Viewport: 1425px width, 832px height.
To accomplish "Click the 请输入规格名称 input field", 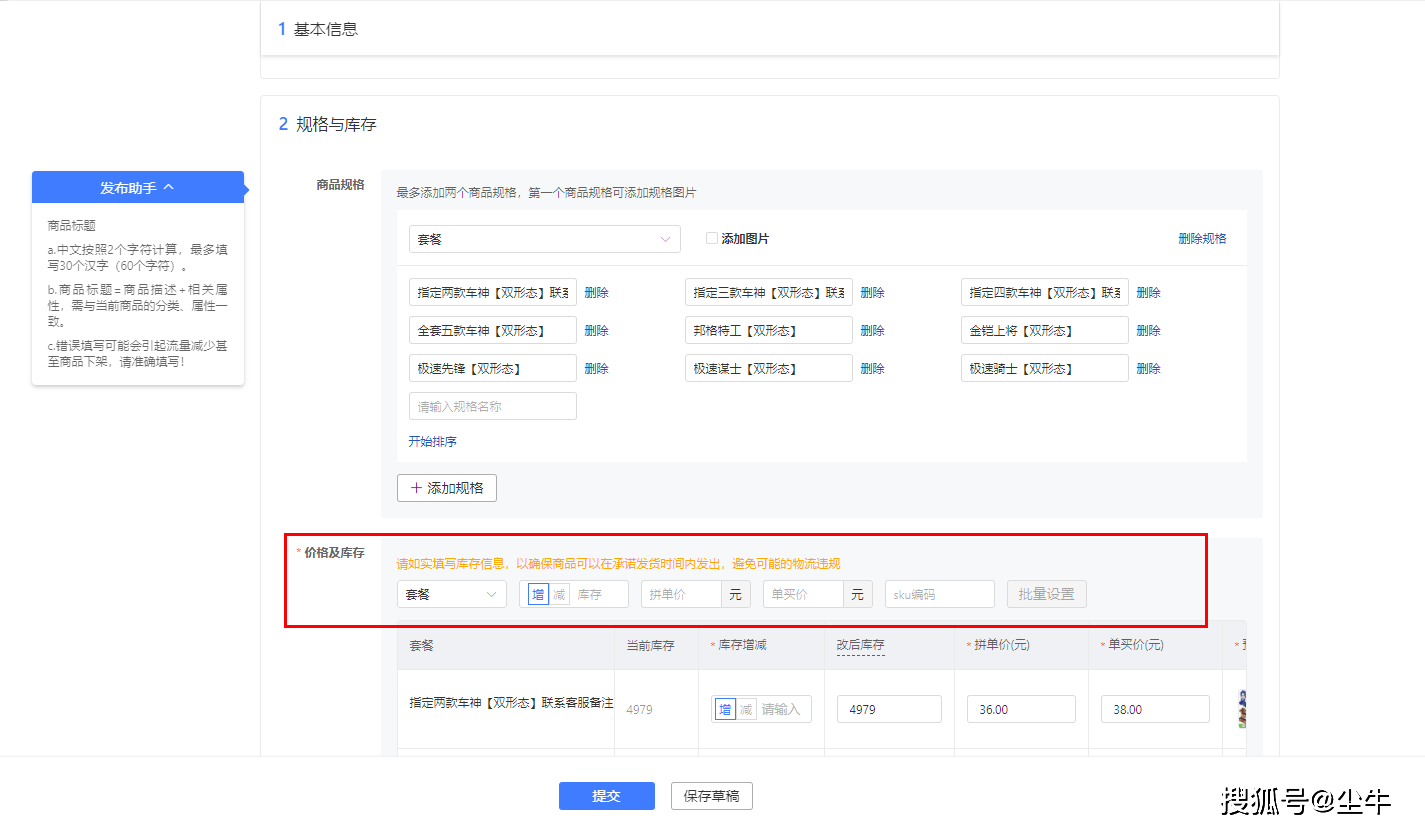I will coord(492,406).
